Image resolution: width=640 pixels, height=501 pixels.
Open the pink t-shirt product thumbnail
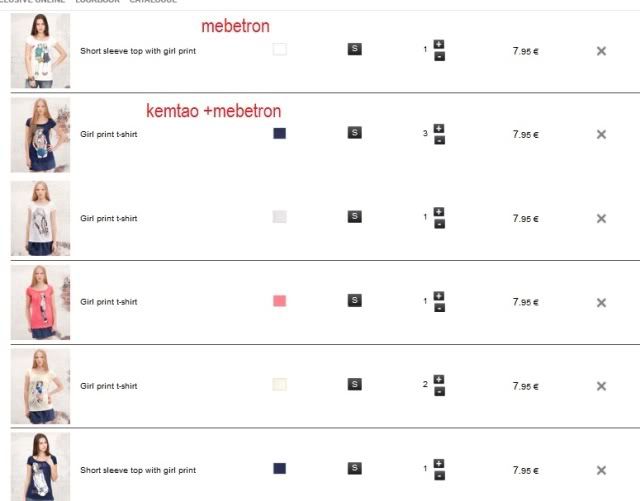40,302
